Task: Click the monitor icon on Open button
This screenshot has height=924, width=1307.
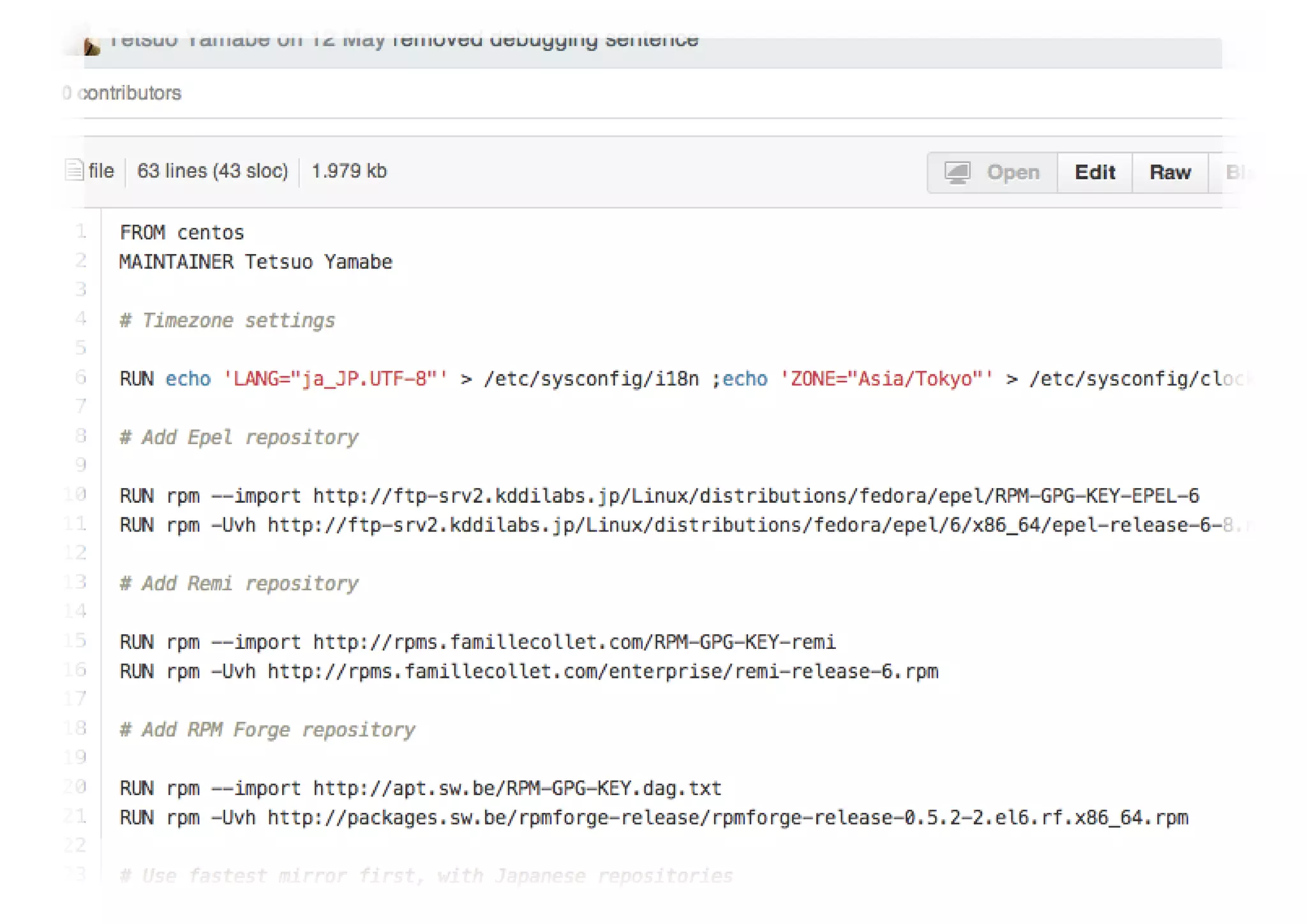Action: click(957, 172)
